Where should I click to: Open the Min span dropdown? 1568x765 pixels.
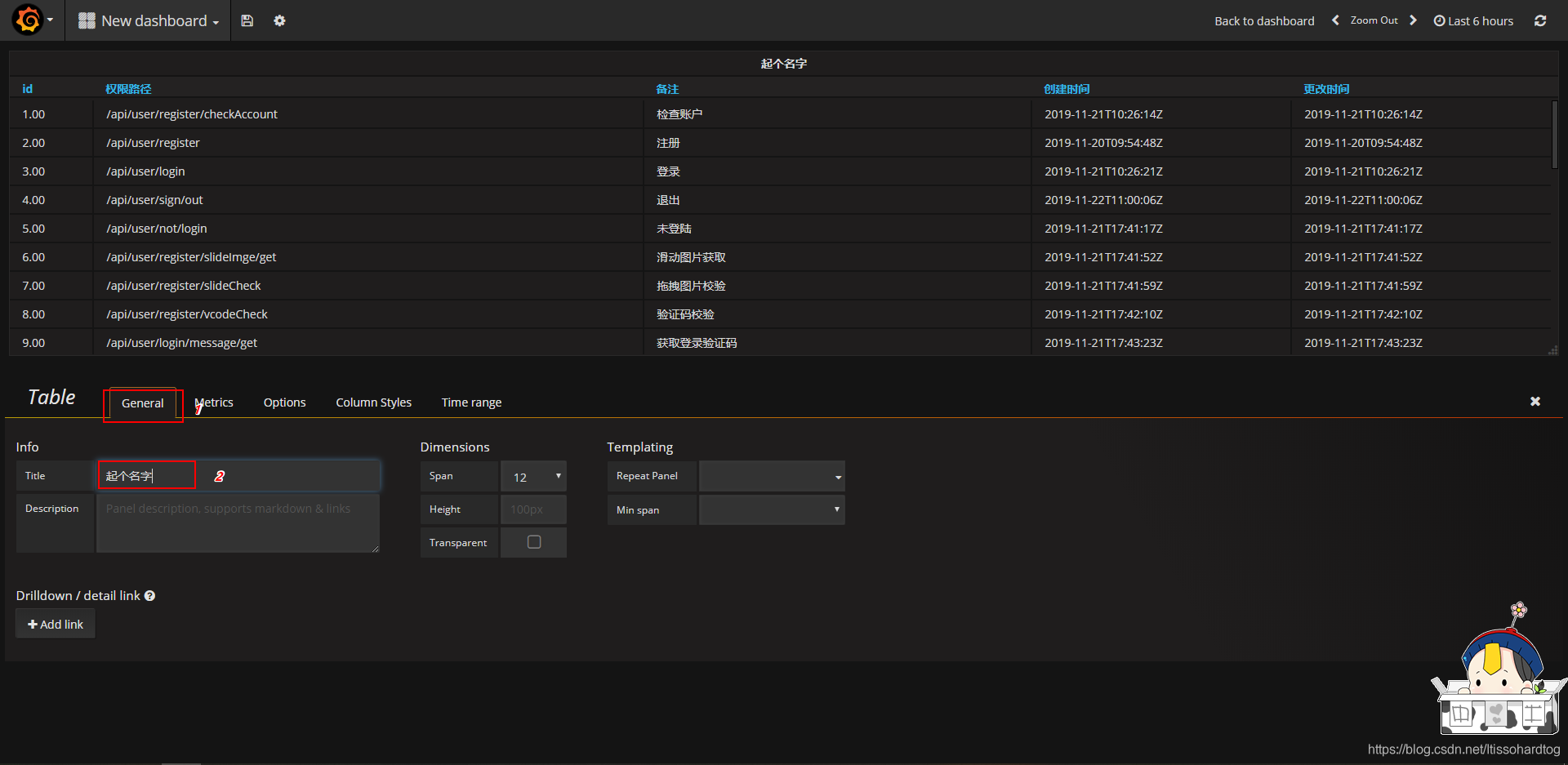[772, 509]
